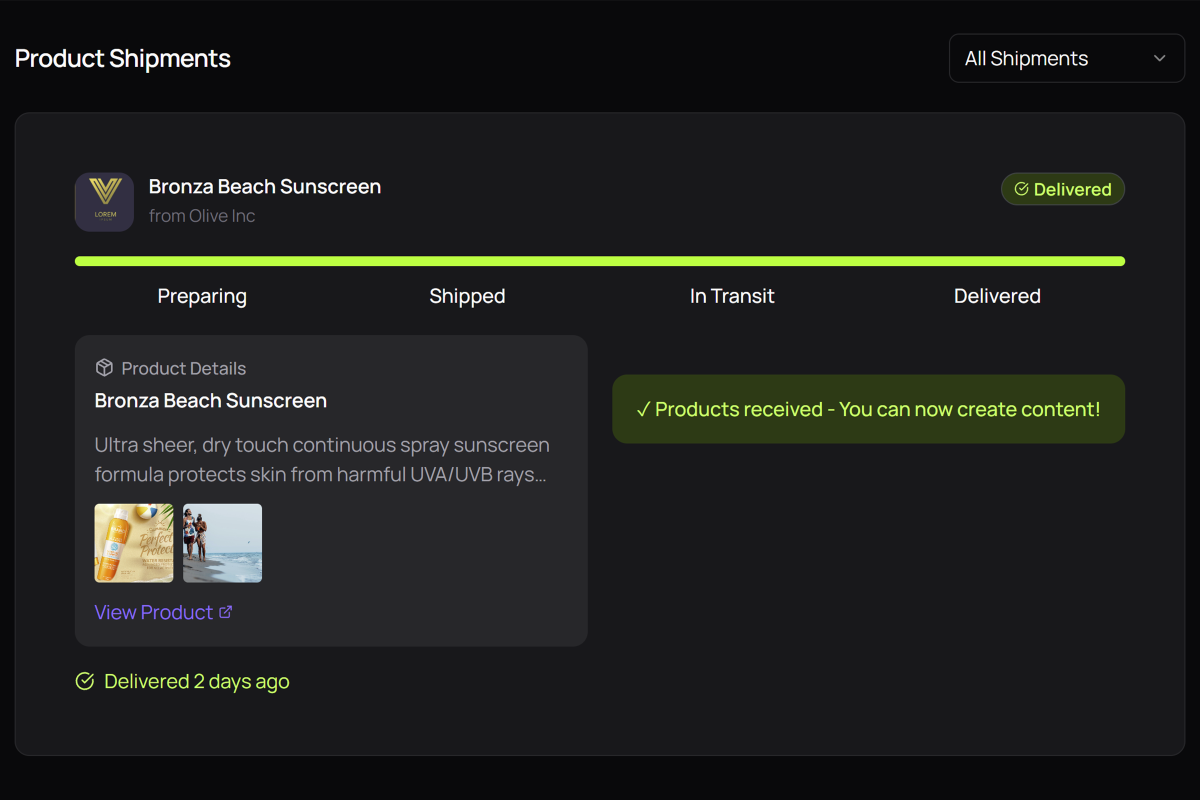Viewport: 1200px width, 800px height.
Task: Click the green shipment progress bar
Action: pyautogui.click(x=600, y=262)
